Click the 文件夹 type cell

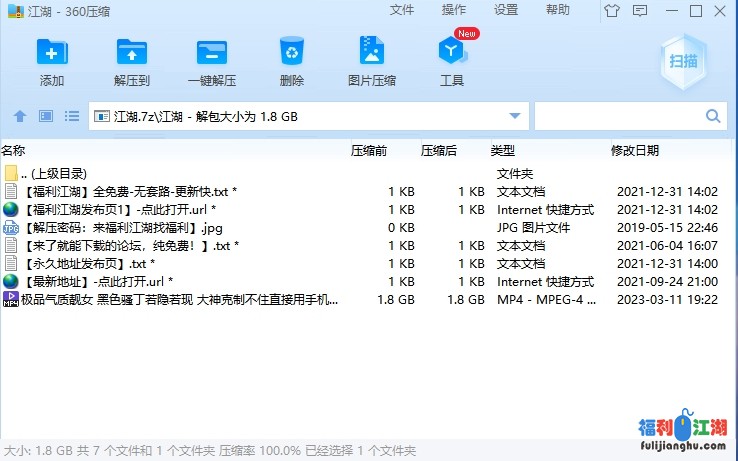515,174
